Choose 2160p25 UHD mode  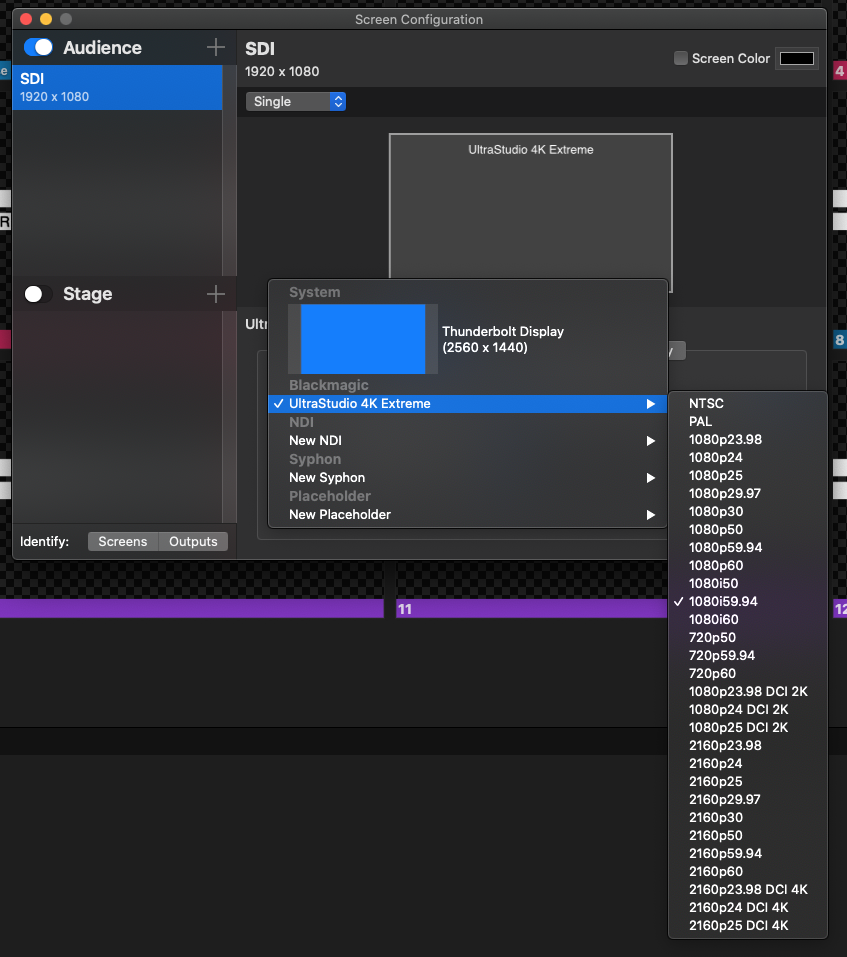click(748, 782)
